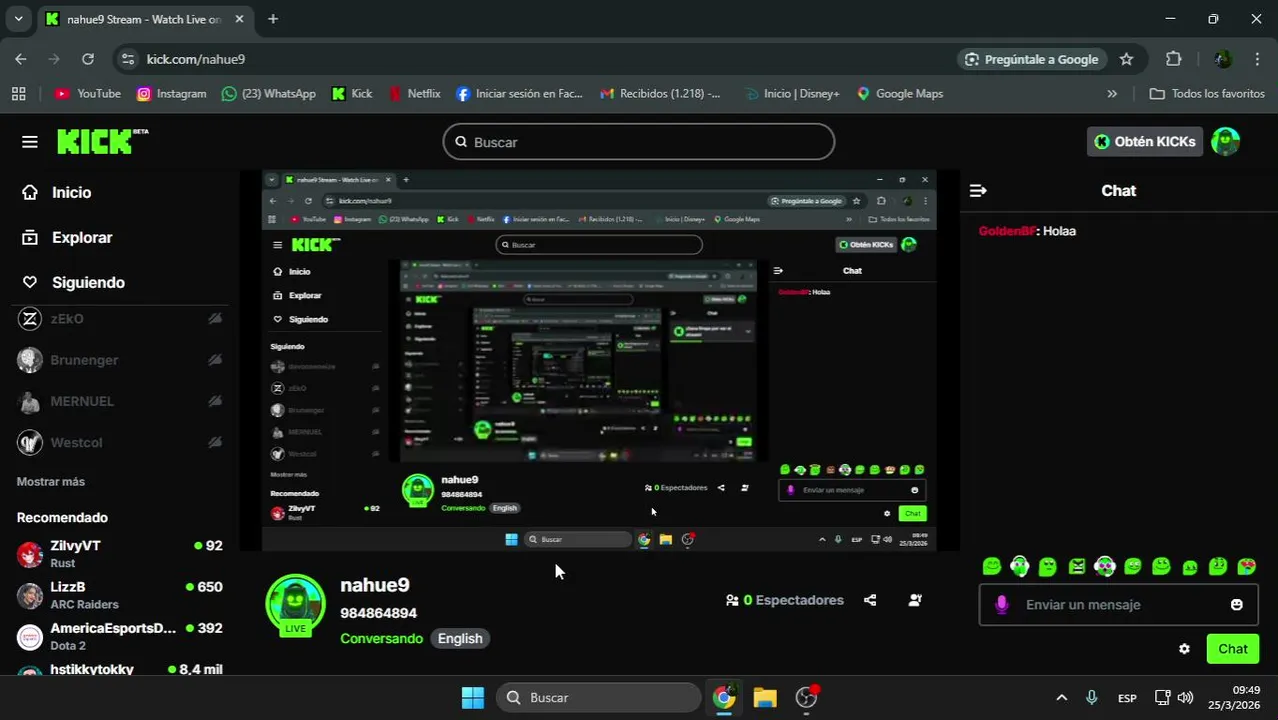Click nahue9's live profile avatar
The width and height of the screenshot is (1278, 720).
pyautogui.click(x=295, y=605)
